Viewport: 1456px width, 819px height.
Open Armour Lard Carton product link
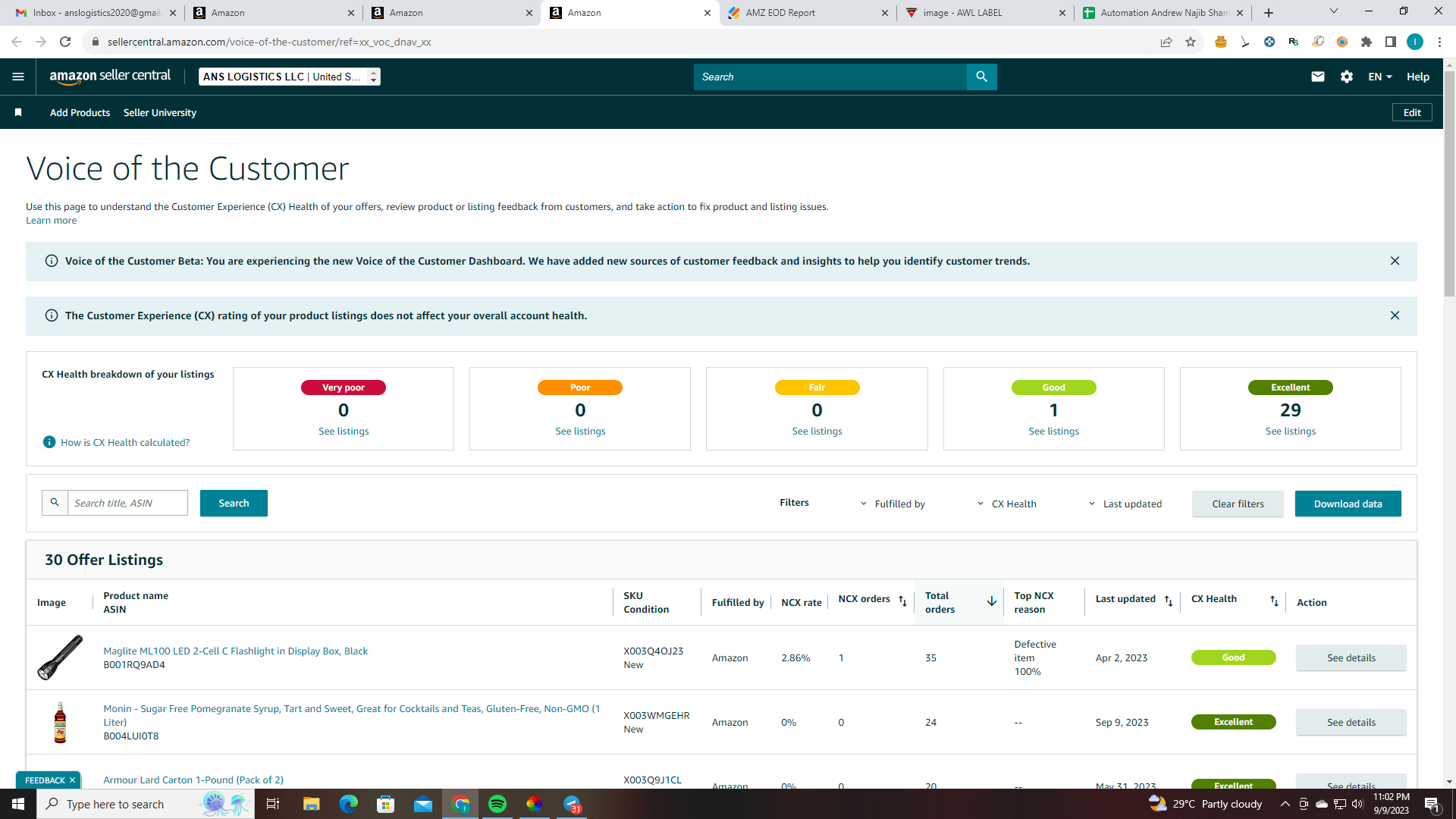(193, 780)
